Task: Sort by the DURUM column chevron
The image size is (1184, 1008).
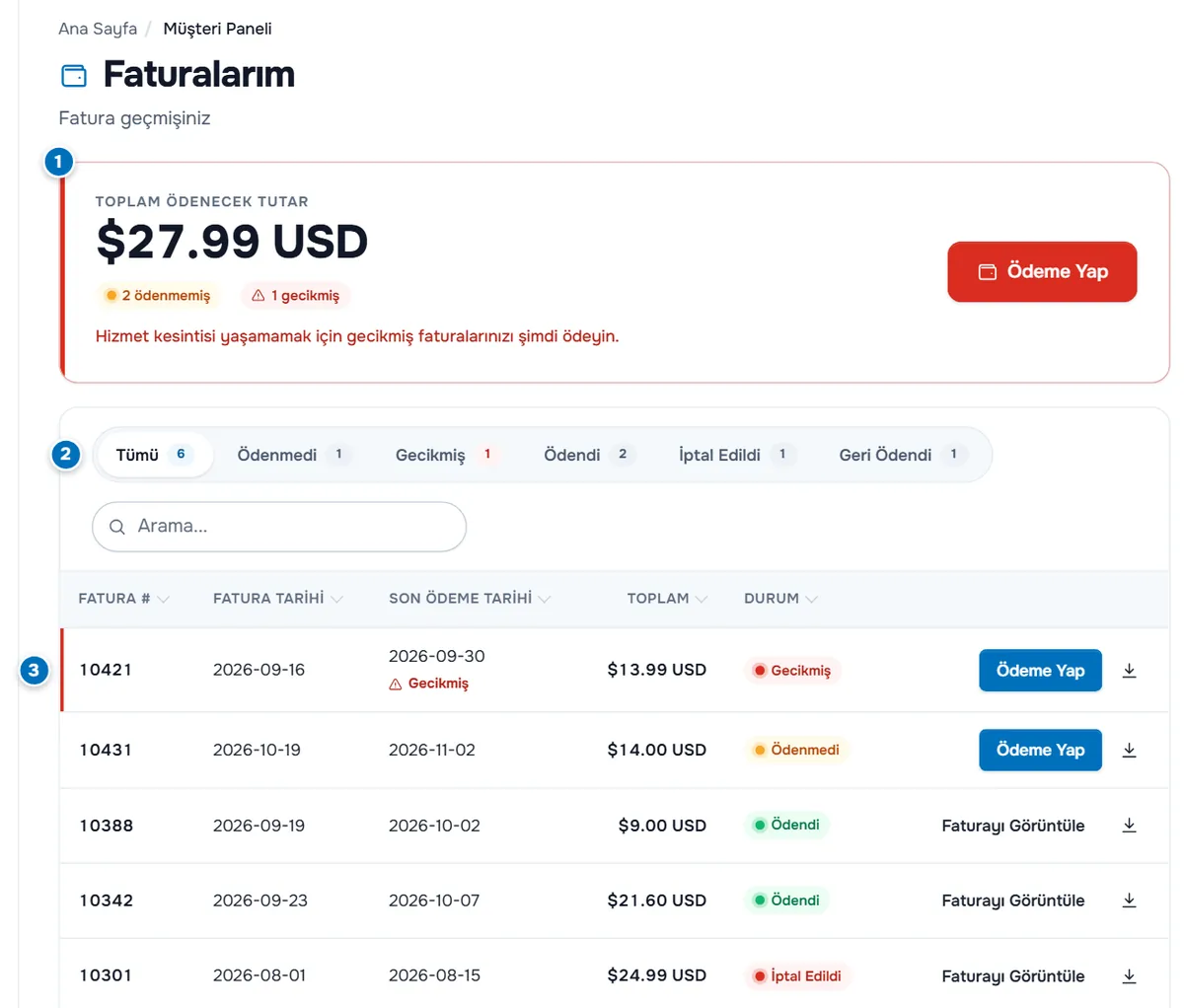Action: tap(811, 599)
